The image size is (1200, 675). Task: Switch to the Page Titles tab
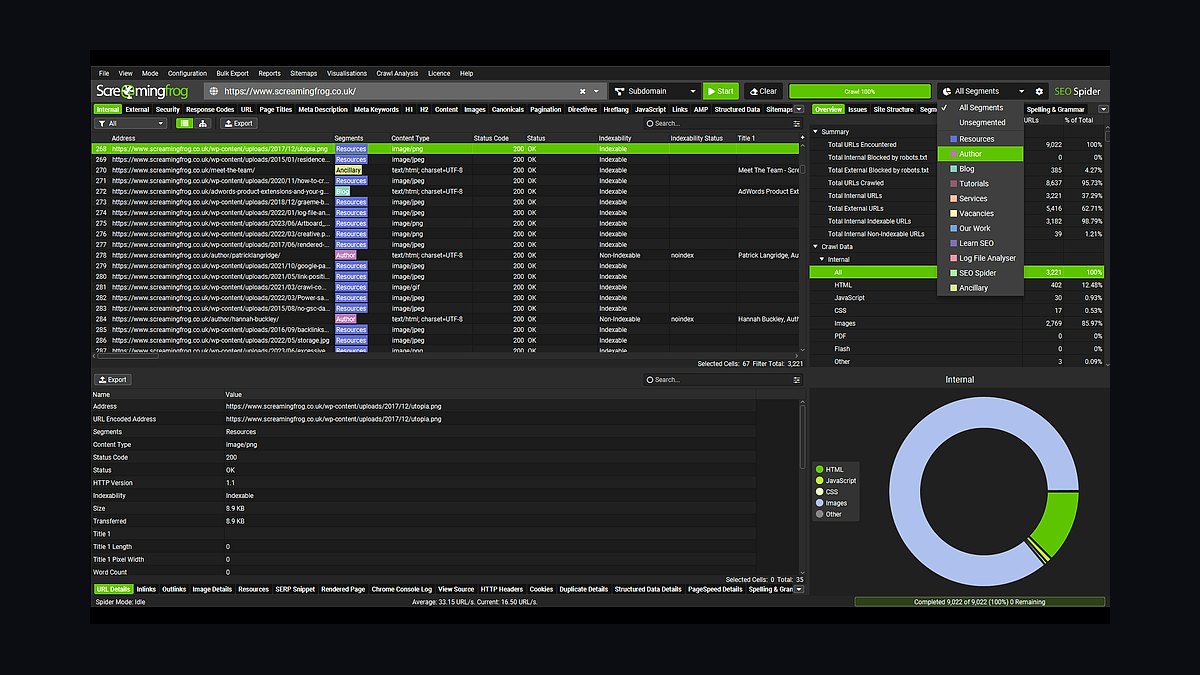point(276,109)
